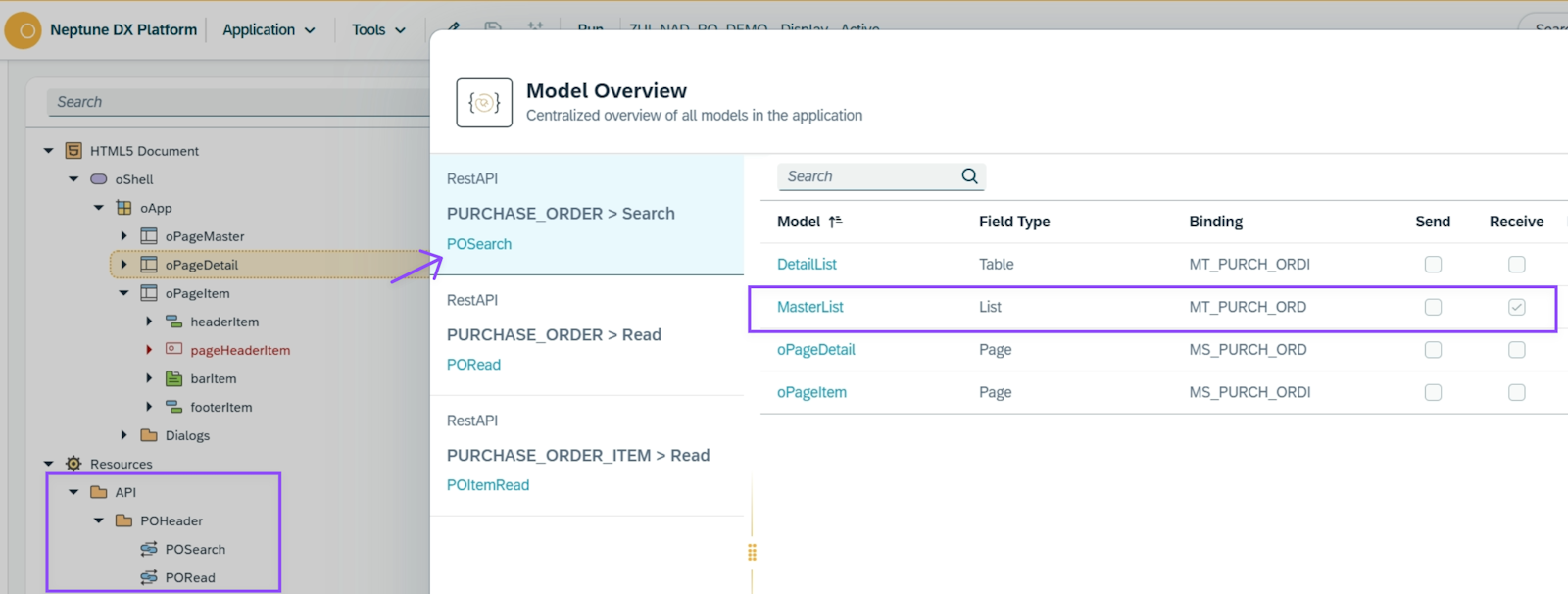
Task: Select the PURCHASE_ORDER > Search RestAPI entry
Action: point(586,214)
